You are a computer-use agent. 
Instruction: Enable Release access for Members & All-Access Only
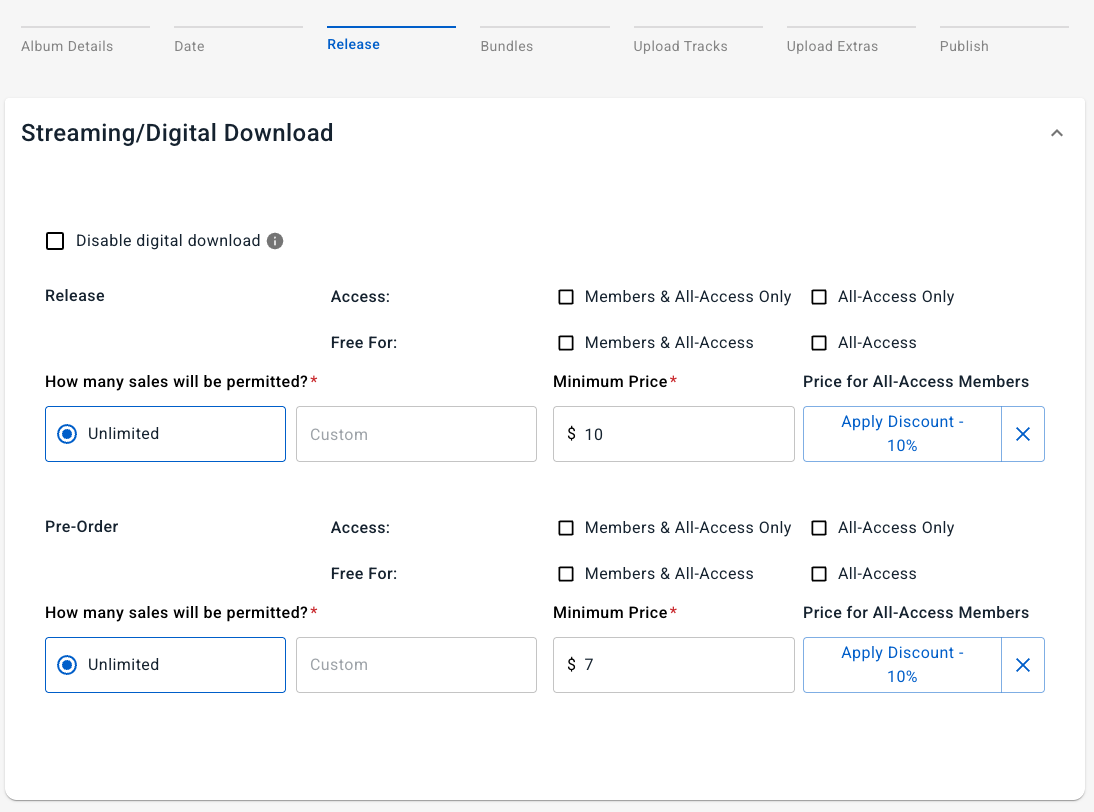[x=566, y=297]
